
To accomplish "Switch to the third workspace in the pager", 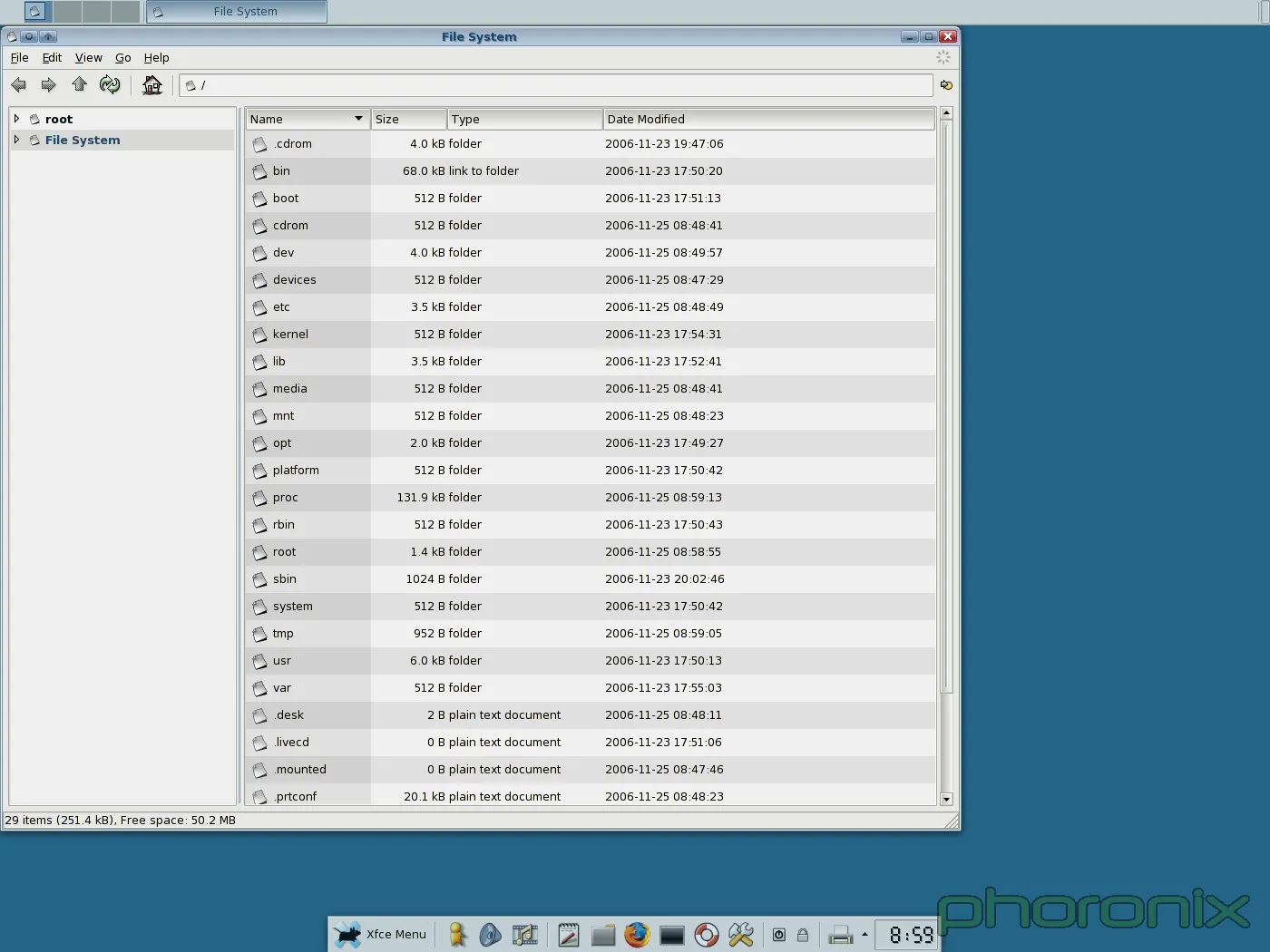I will (x=96, y=12).
